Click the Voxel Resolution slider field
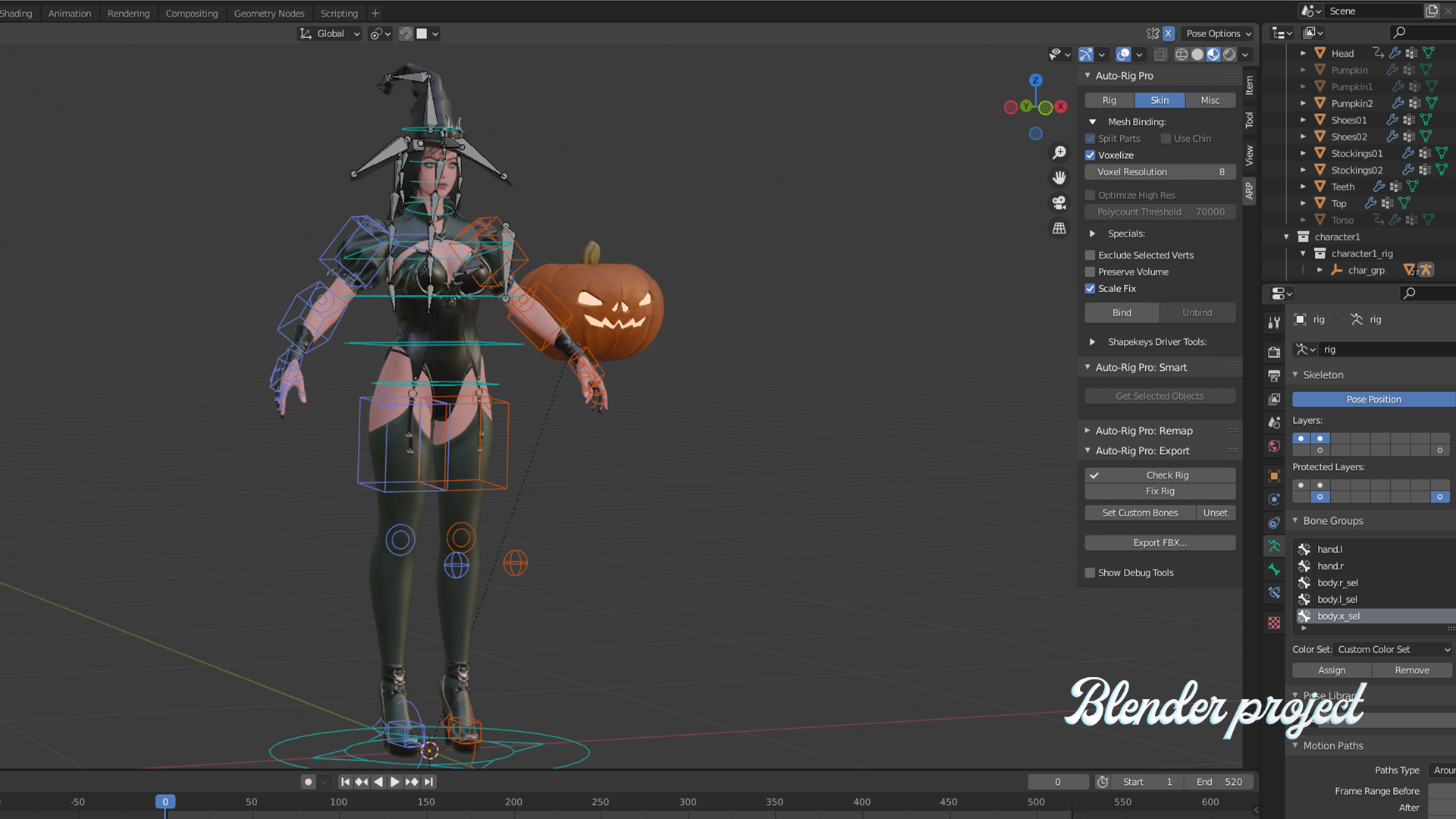 (x=1159, y=172)
